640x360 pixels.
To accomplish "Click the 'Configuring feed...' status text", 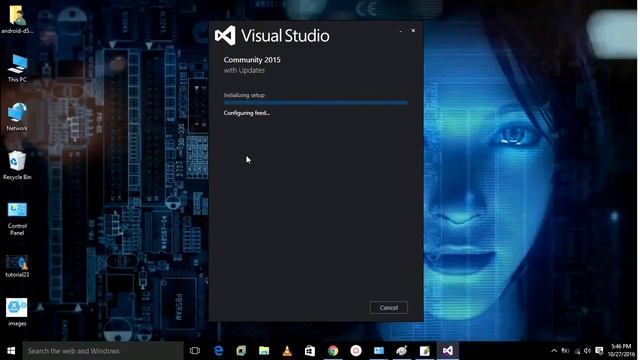I will click(x=247, y=113).
